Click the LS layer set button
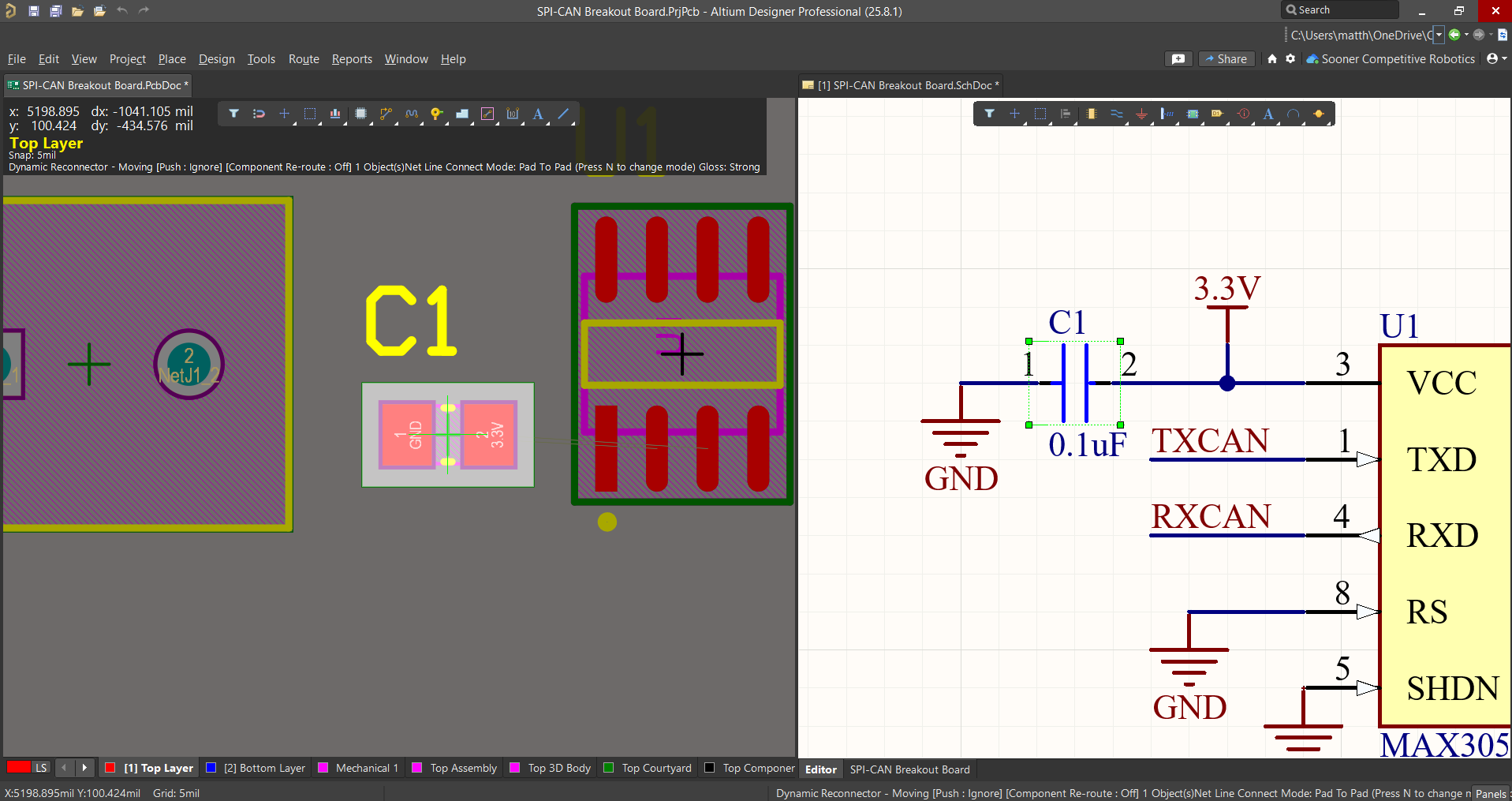The width and height of the screenshot is (1512, 801). coord(41,768)
